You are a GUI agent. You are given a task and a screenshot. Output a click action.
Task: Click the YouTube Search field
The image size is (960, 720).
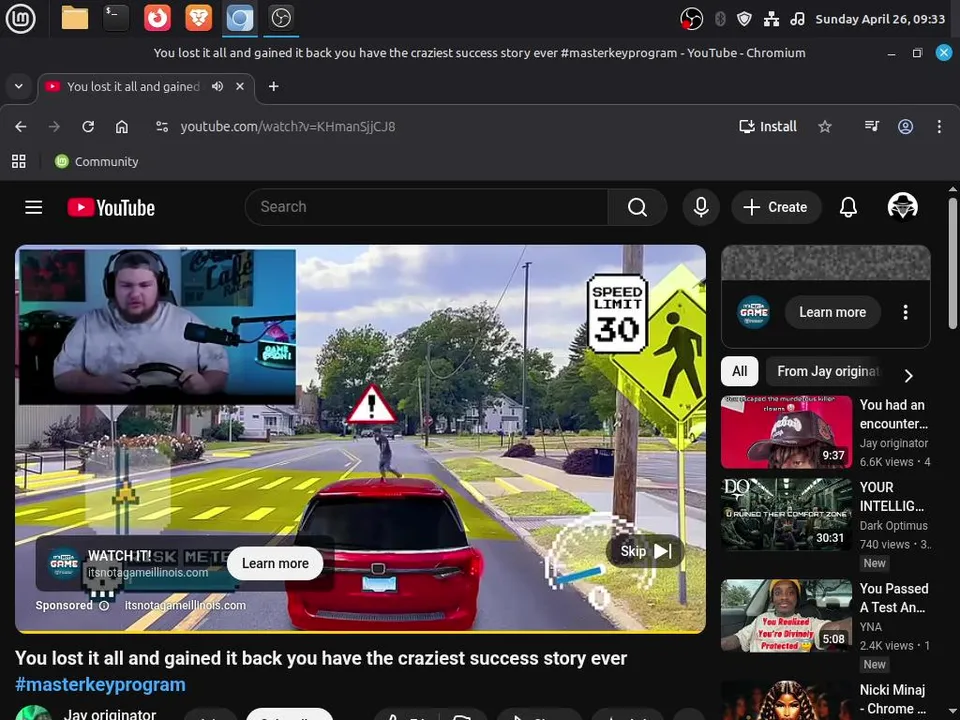426,207
